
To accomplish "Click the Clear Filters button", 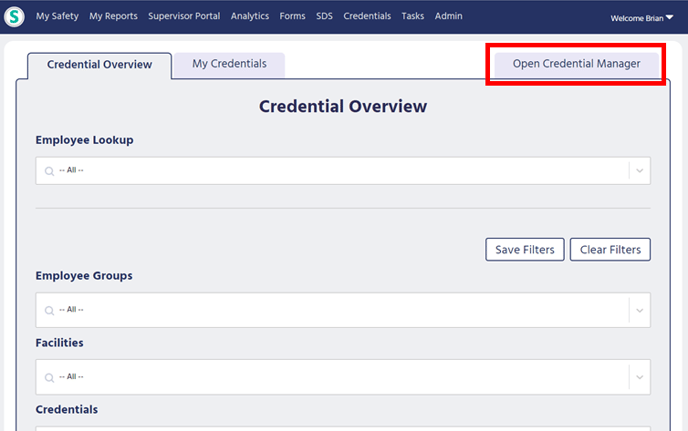I will (610, 249).
